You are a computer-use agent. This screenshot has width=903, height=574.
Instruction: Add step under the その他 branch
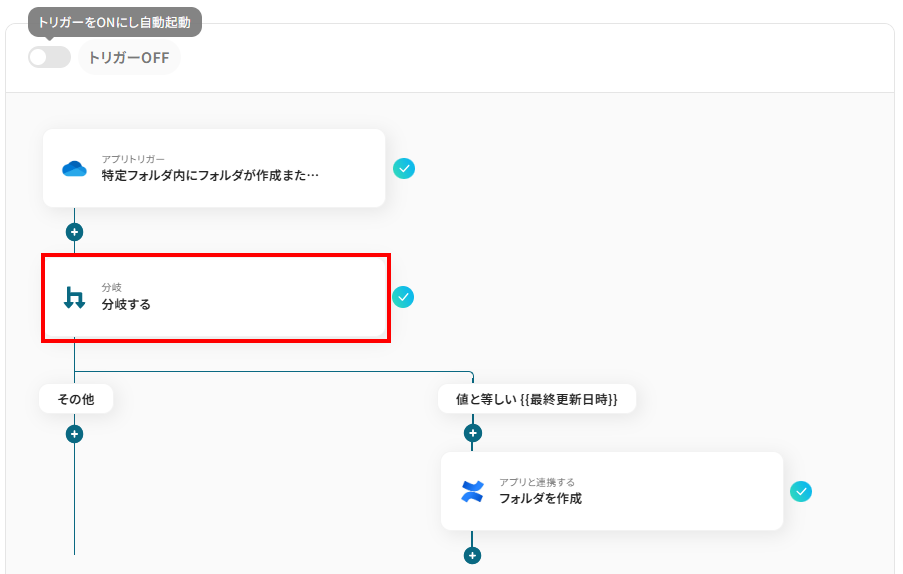74,434
